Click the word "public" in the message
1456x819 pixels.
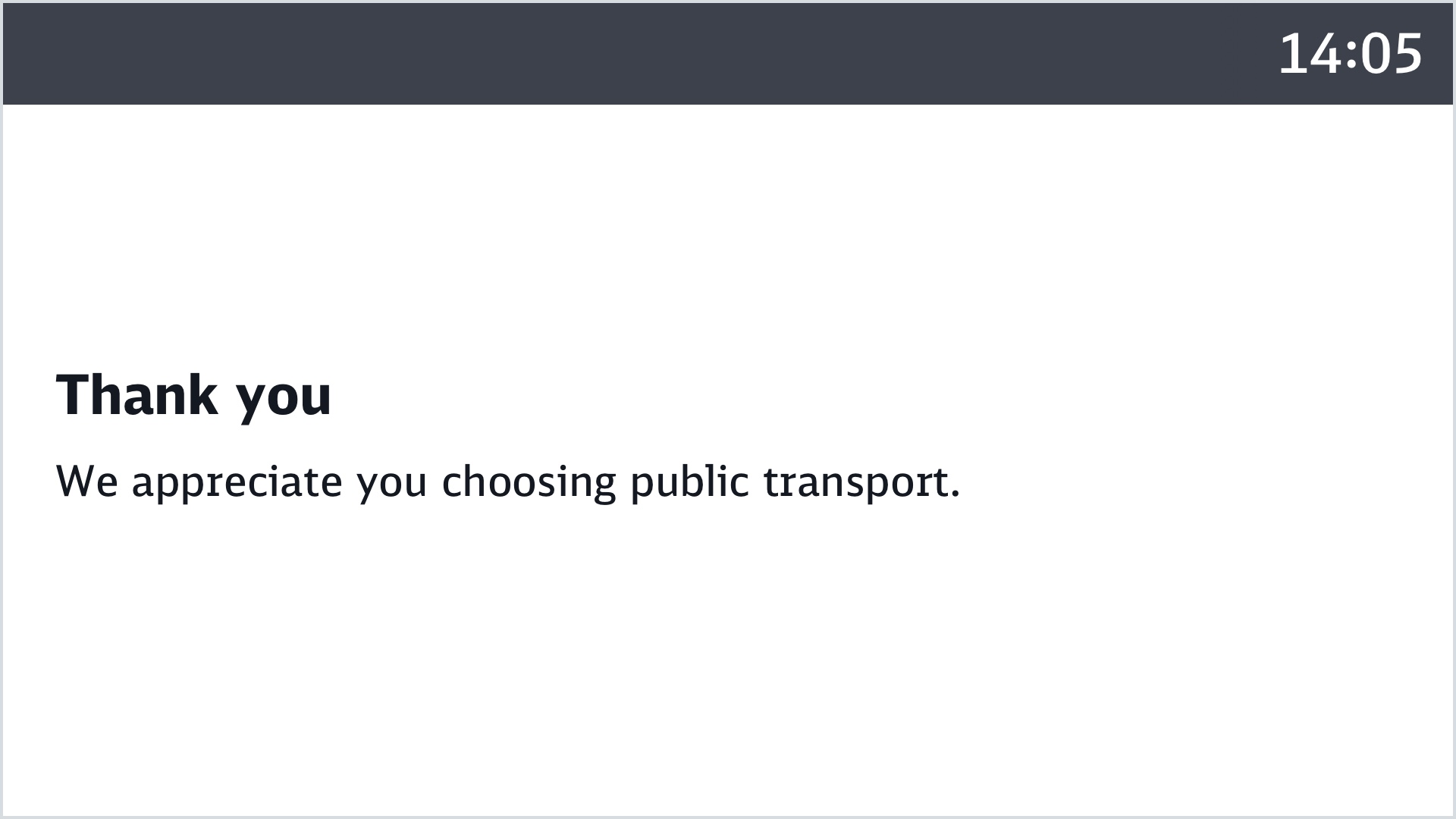689,482
